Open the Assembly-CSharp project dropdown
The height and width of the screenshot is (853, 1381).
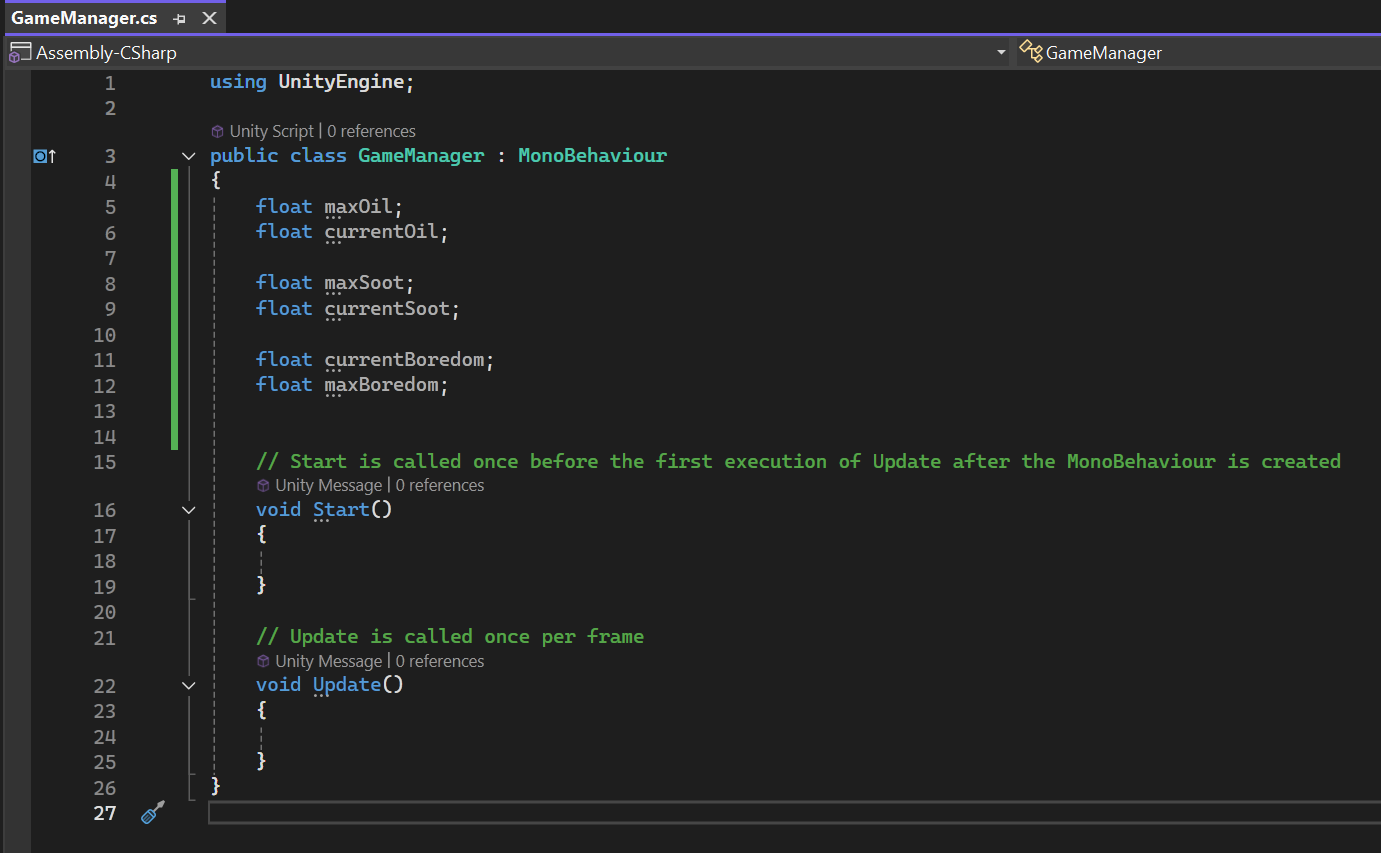pyautogui.click(x=1001, y=53)
